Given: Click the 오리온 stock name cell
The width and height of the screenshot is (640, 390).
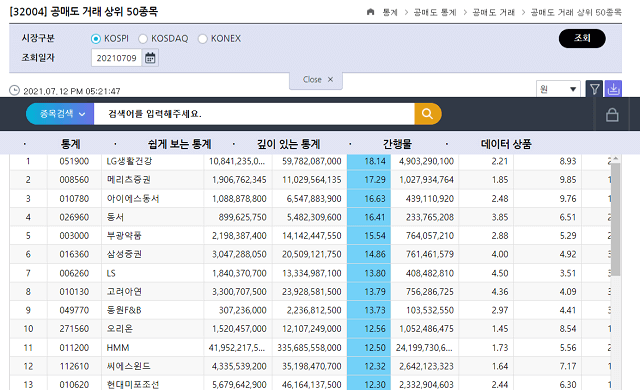Looking at the screenshot, I should tap(152, 329).
